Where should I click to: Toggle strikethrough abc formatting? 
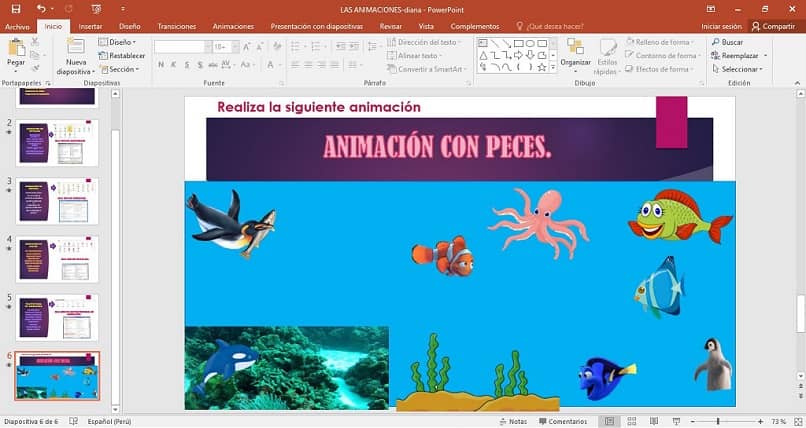[213, 65]
